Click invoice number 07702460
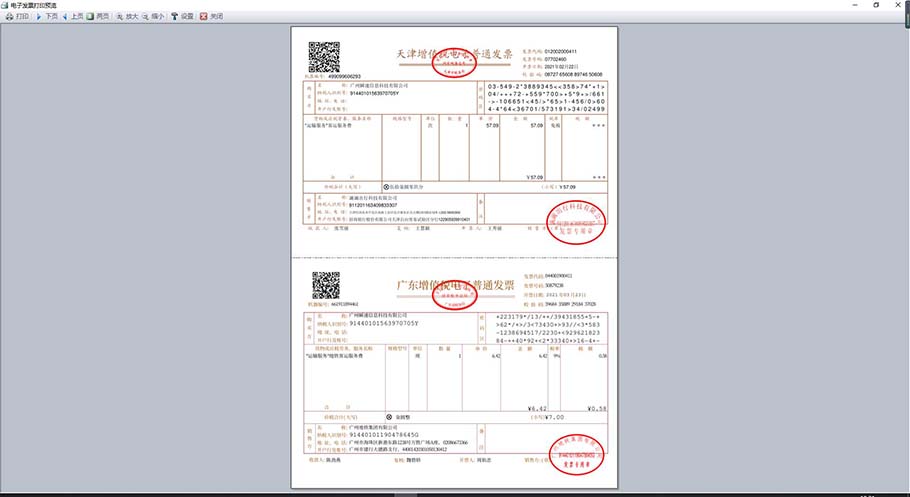 point(555,59)
